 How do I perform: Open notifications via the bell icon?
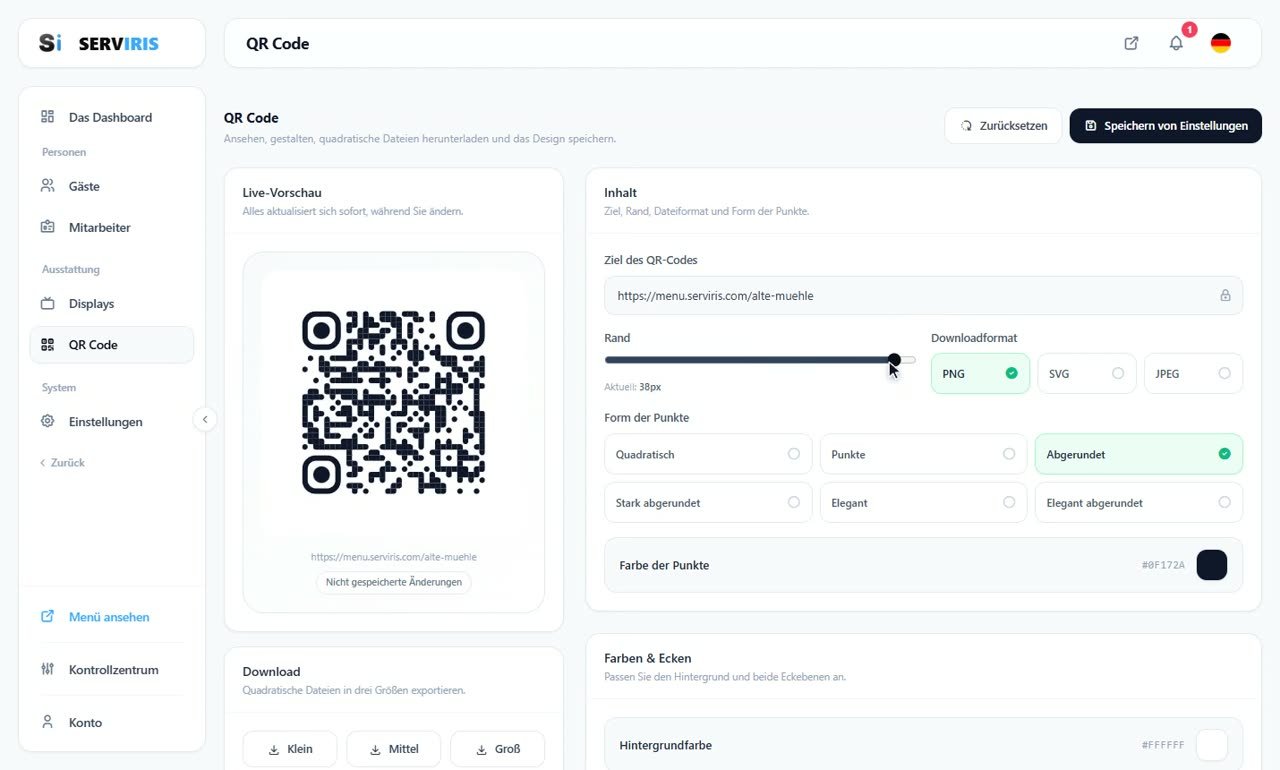point(1176,43)
